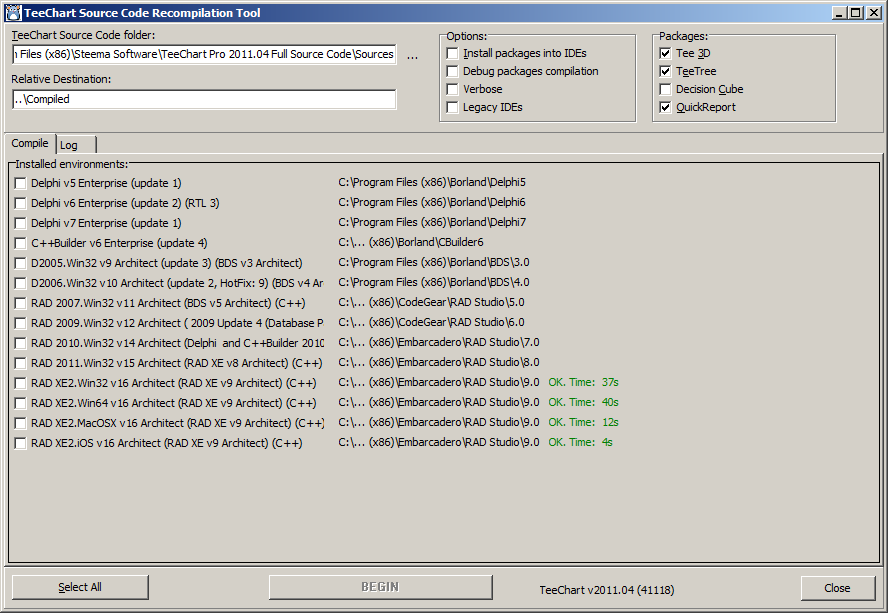Select Delphi v6 Enterprise (RTL 3) checkbox
The image size is (888, 613).
[x=20, y=203]
